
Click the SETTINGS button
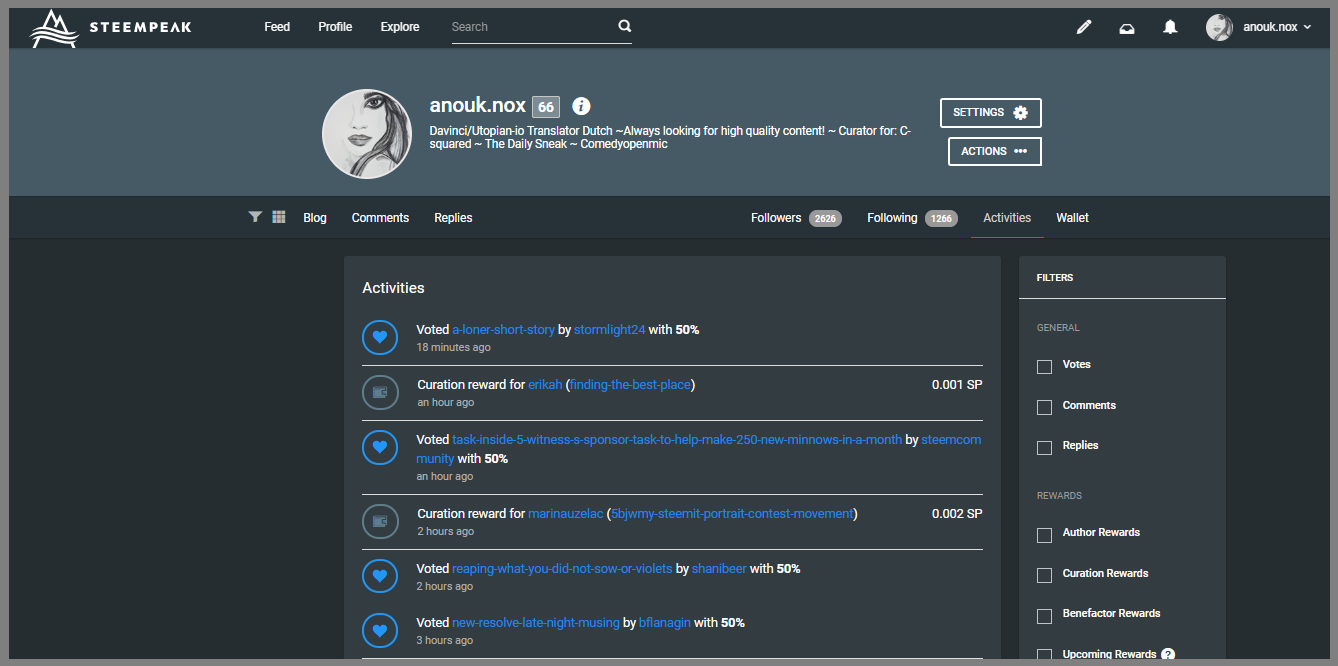tap(990, 113)
